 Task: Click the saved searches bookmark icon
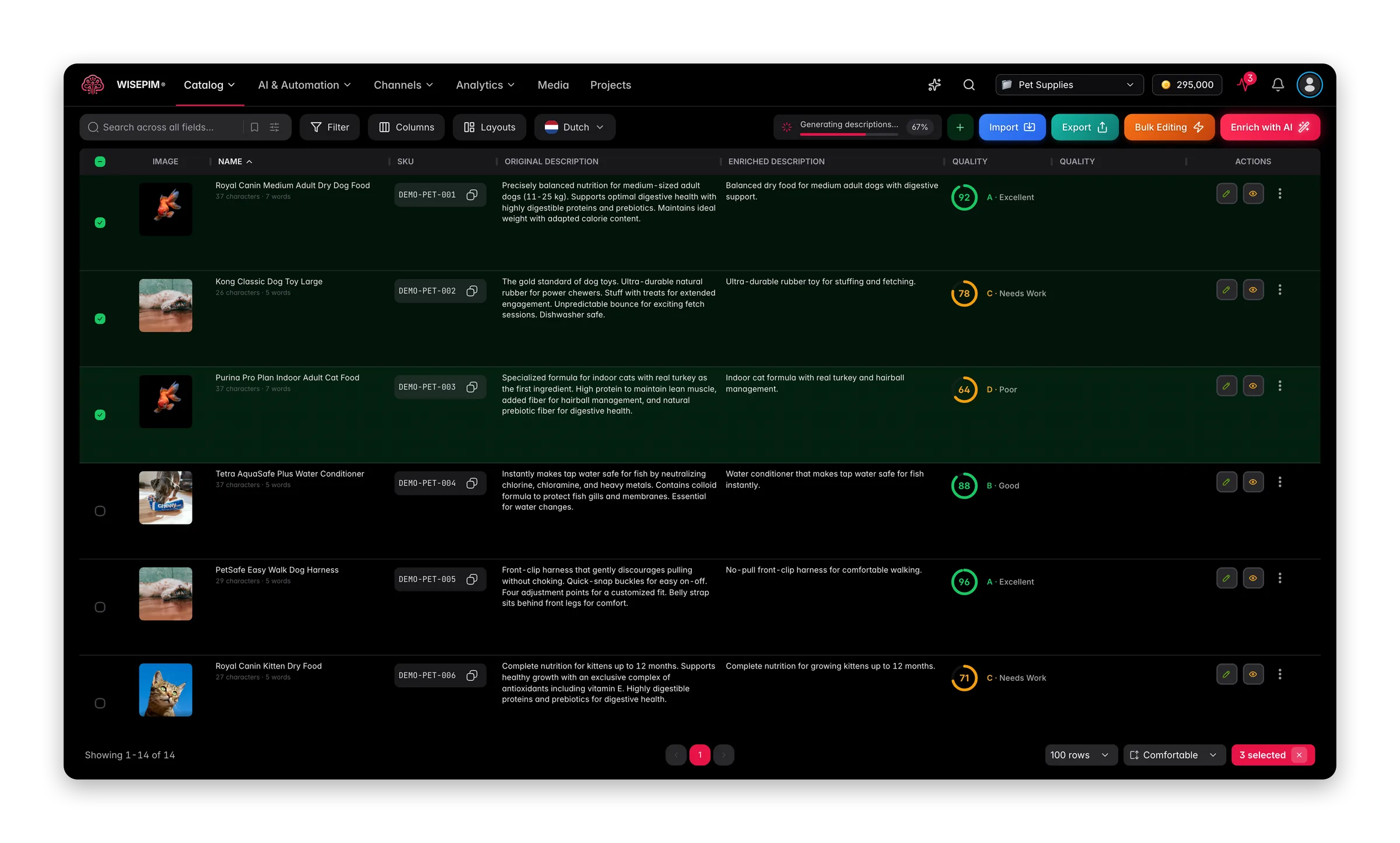pos(254,127)
